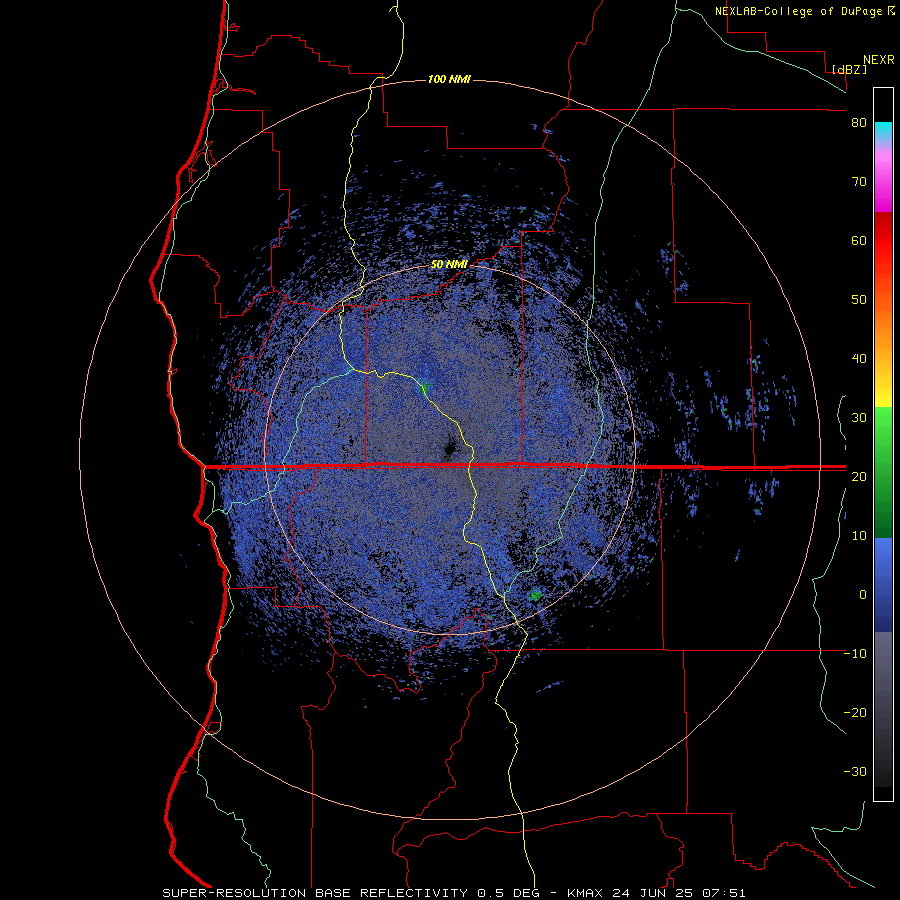The height and width of the screenshot is (900, 900).
Task: Click the dBZ unit label above the color bar
Action: pyautogui.click(x=849, y=69)
